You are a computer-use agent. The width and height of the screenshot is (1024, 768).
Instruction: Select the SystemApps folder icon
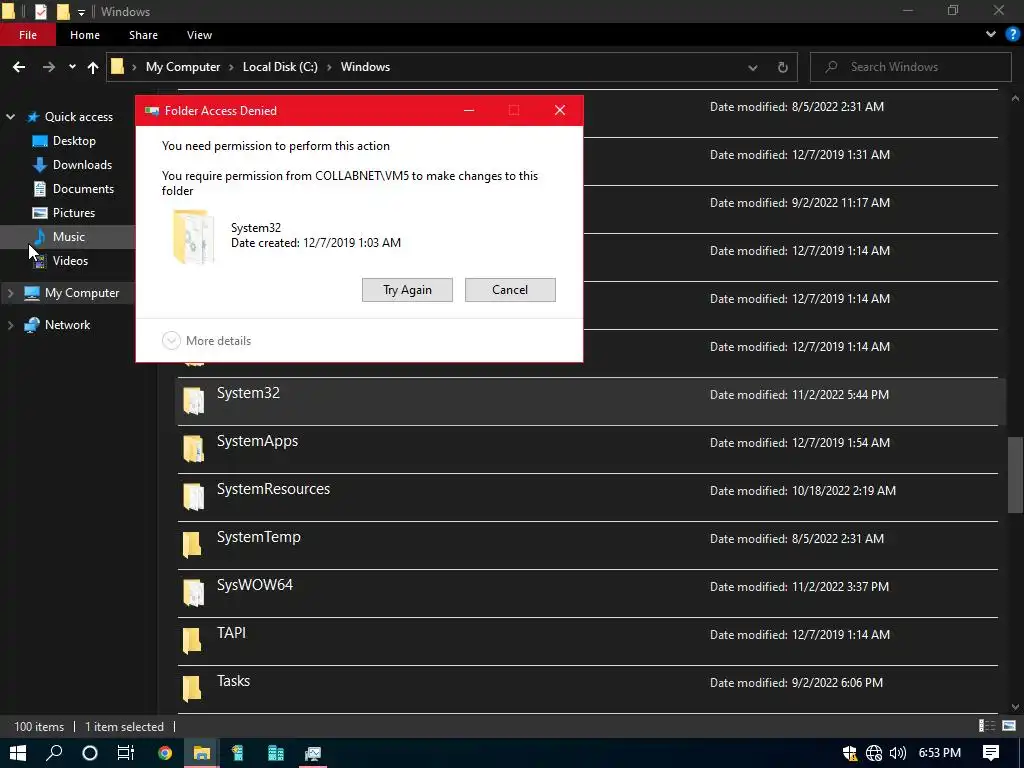point(193,449)
